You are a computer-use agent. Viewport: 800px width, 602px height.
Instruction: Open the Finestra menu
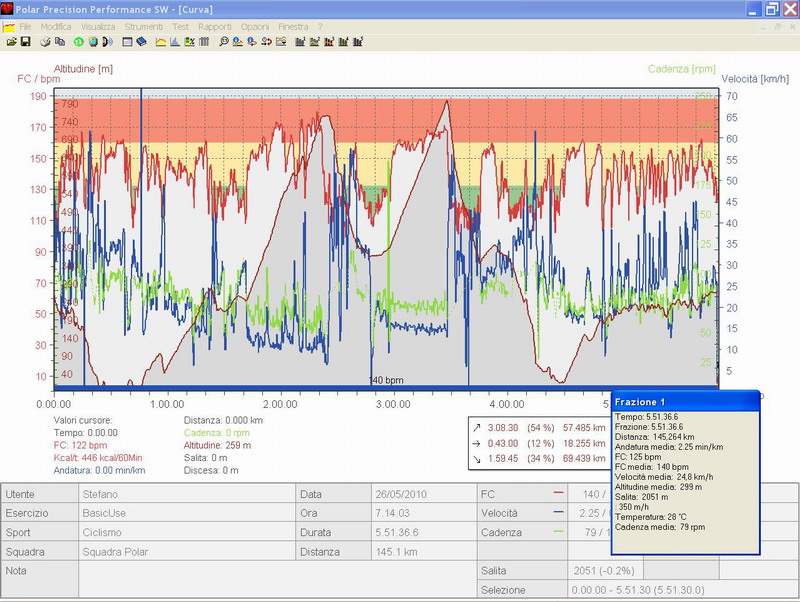(293, 27)
